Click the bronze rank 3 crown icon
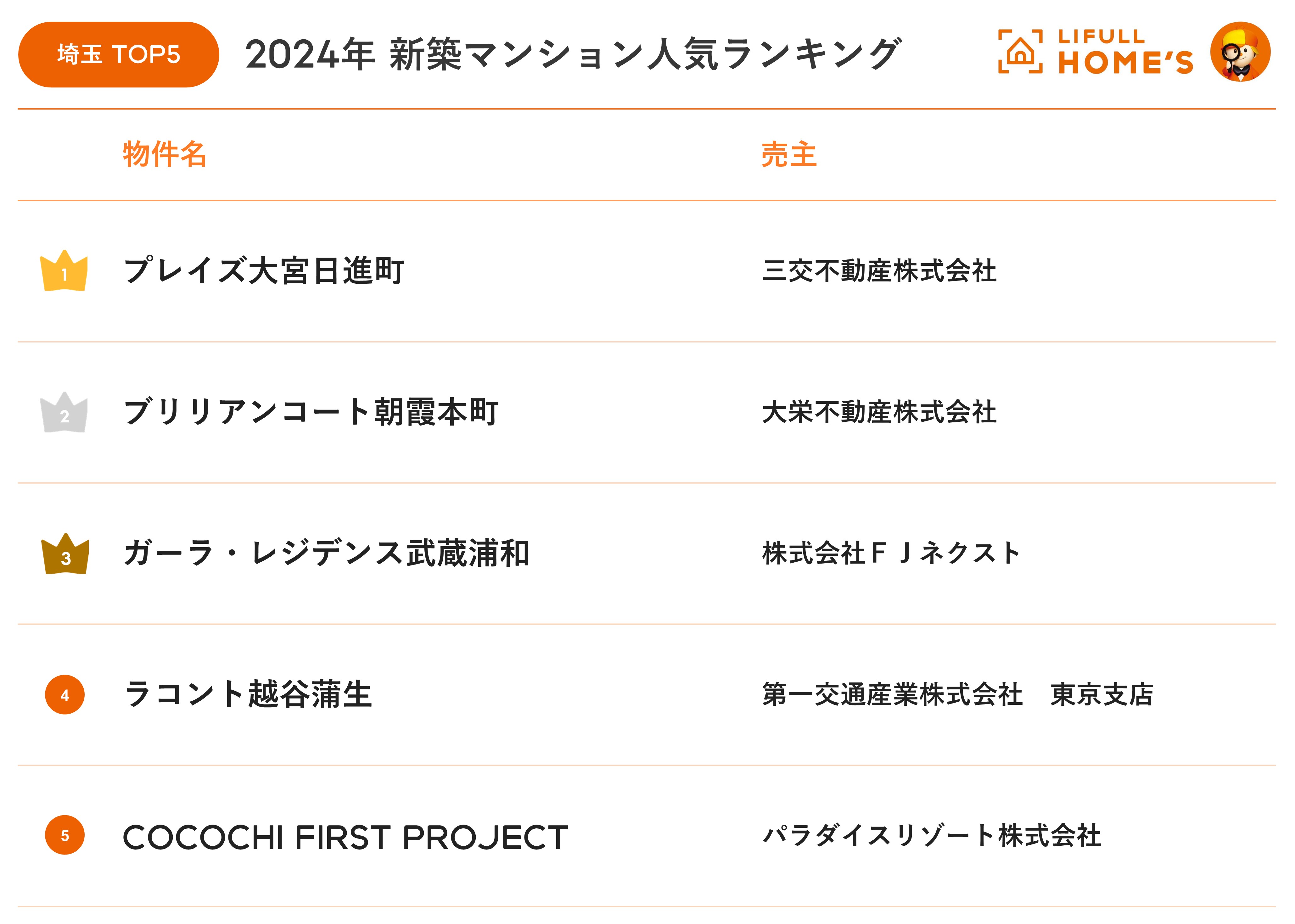Viewport: 1295px width, 924px height. point(65,555)
